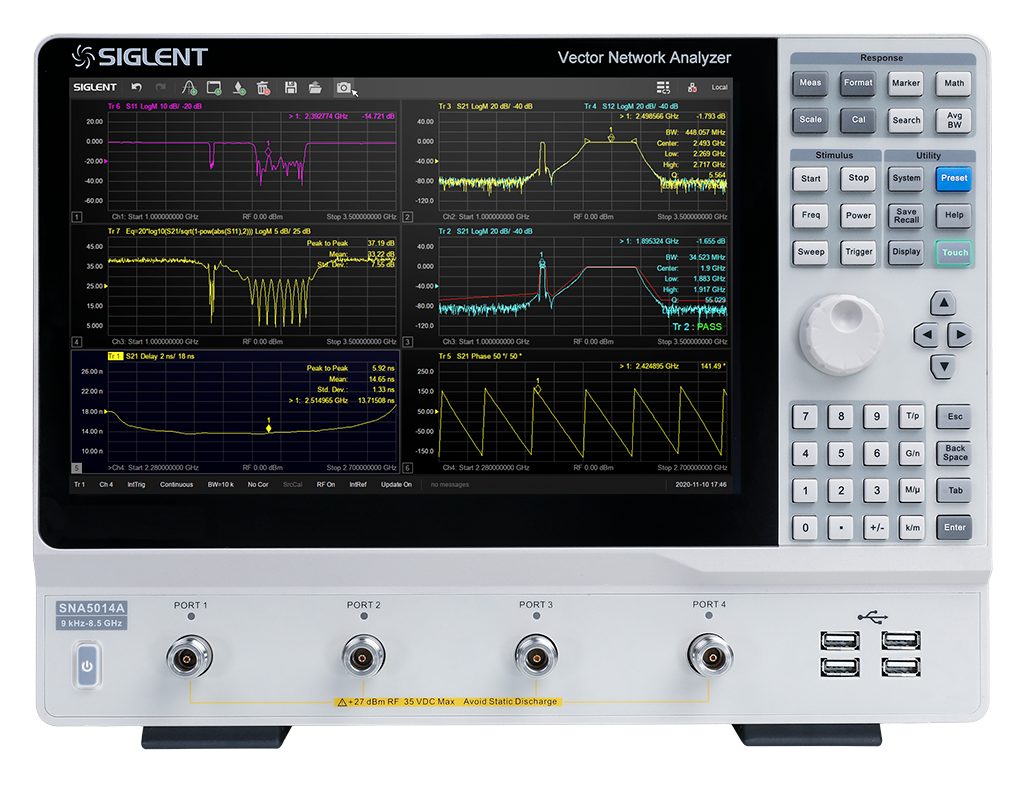Image resolution: width=1024 pixels, height=798 pixels.
Task: Click the numeric key 0
Action: (805, 527)
